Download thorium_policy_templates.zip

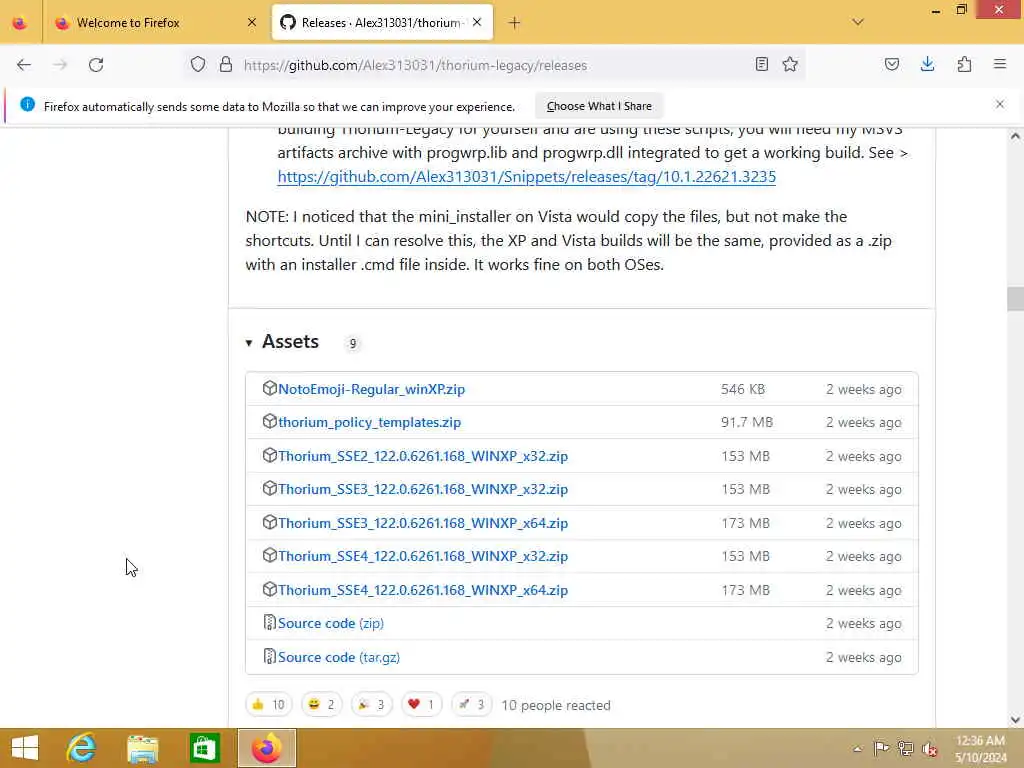(370, 423)
